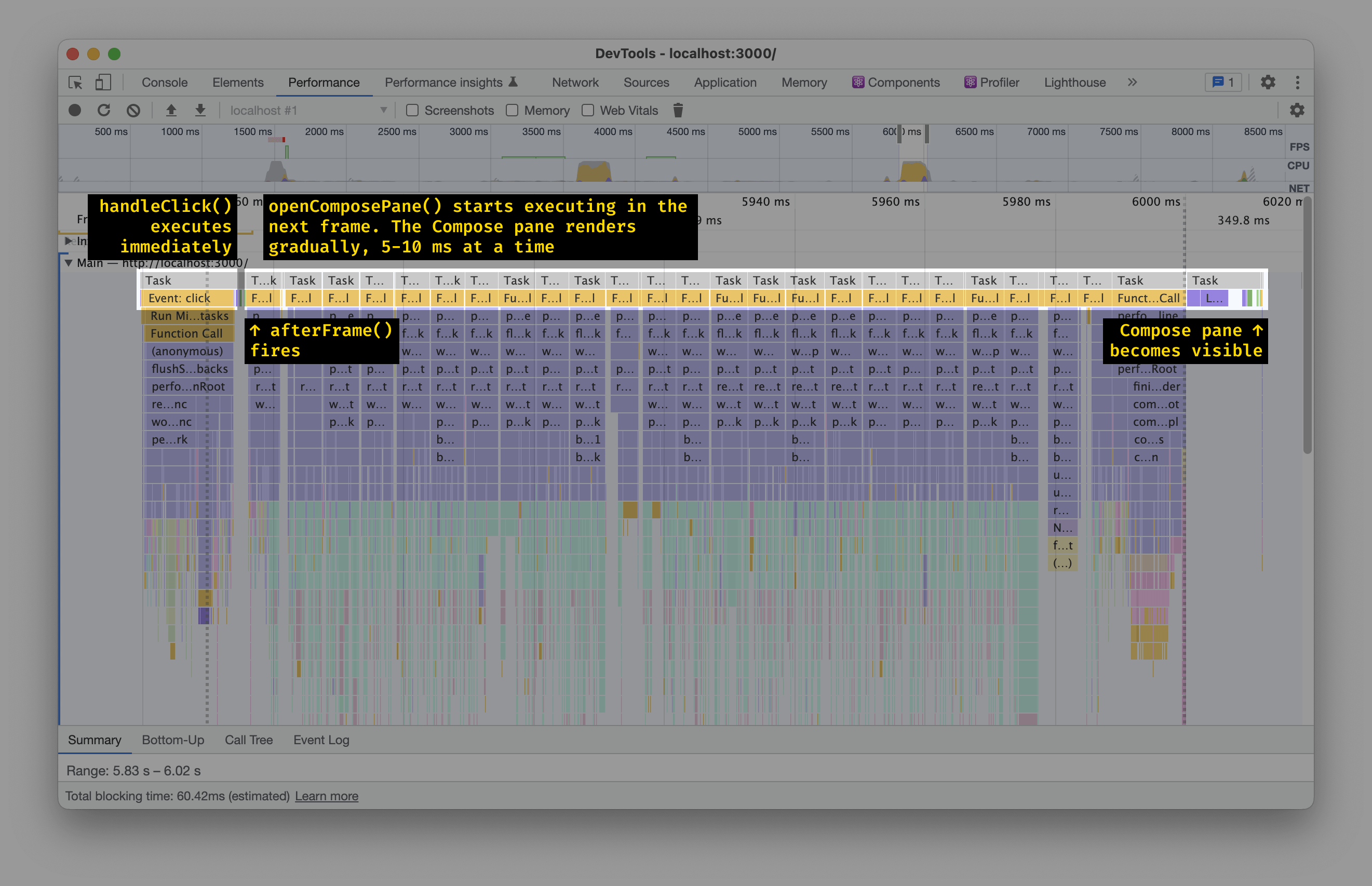Open the hidden panels overflow chevron
Viewport: 1372px width, 886px height.
1132,82
